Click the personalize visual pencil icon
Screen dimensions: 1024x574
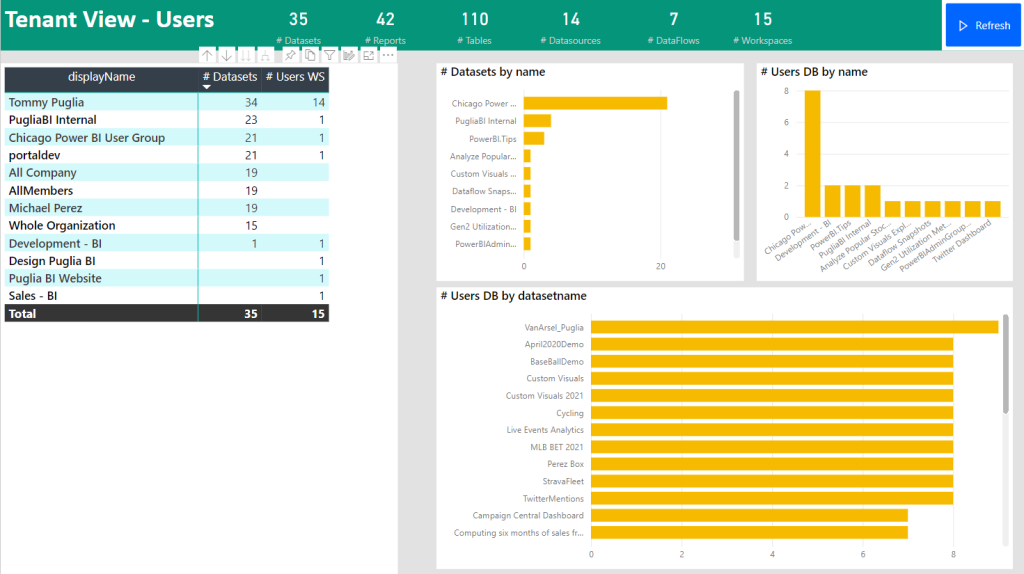349,56
